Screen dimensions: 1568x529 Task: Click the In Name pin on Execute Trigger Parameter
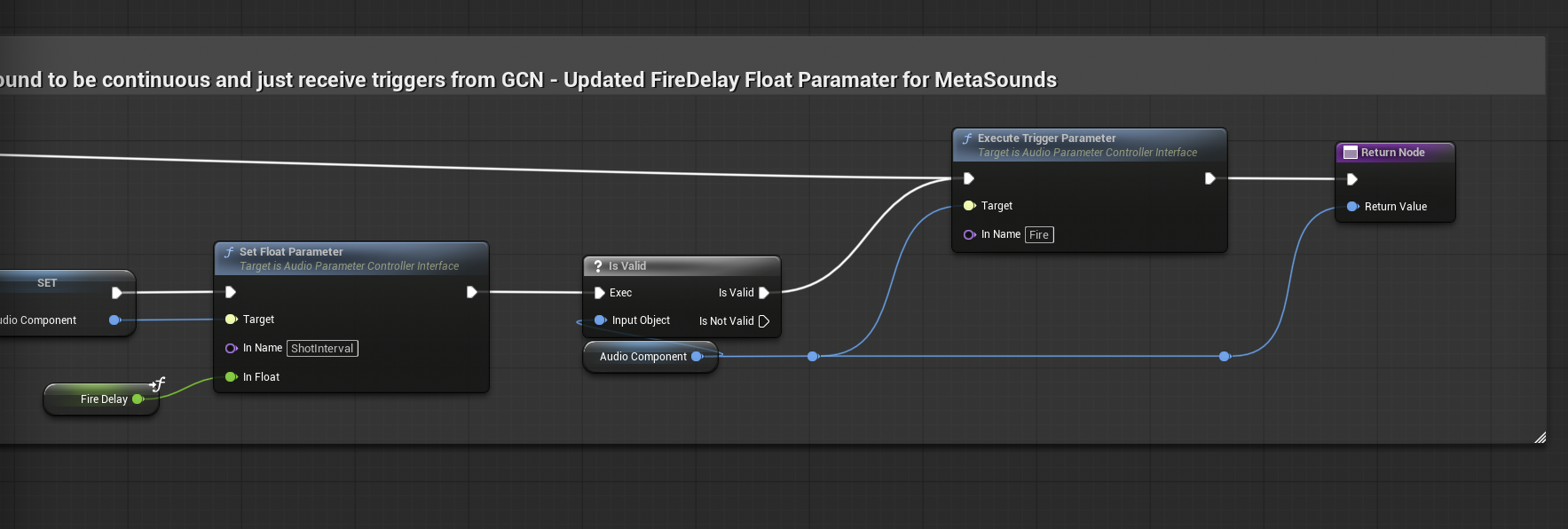point(969,234)
